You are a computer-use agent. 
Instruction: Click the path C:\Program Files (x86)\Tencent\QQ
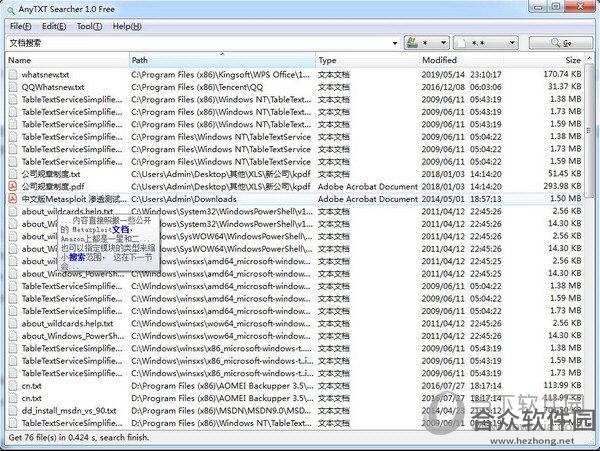(x=197, y=87)
